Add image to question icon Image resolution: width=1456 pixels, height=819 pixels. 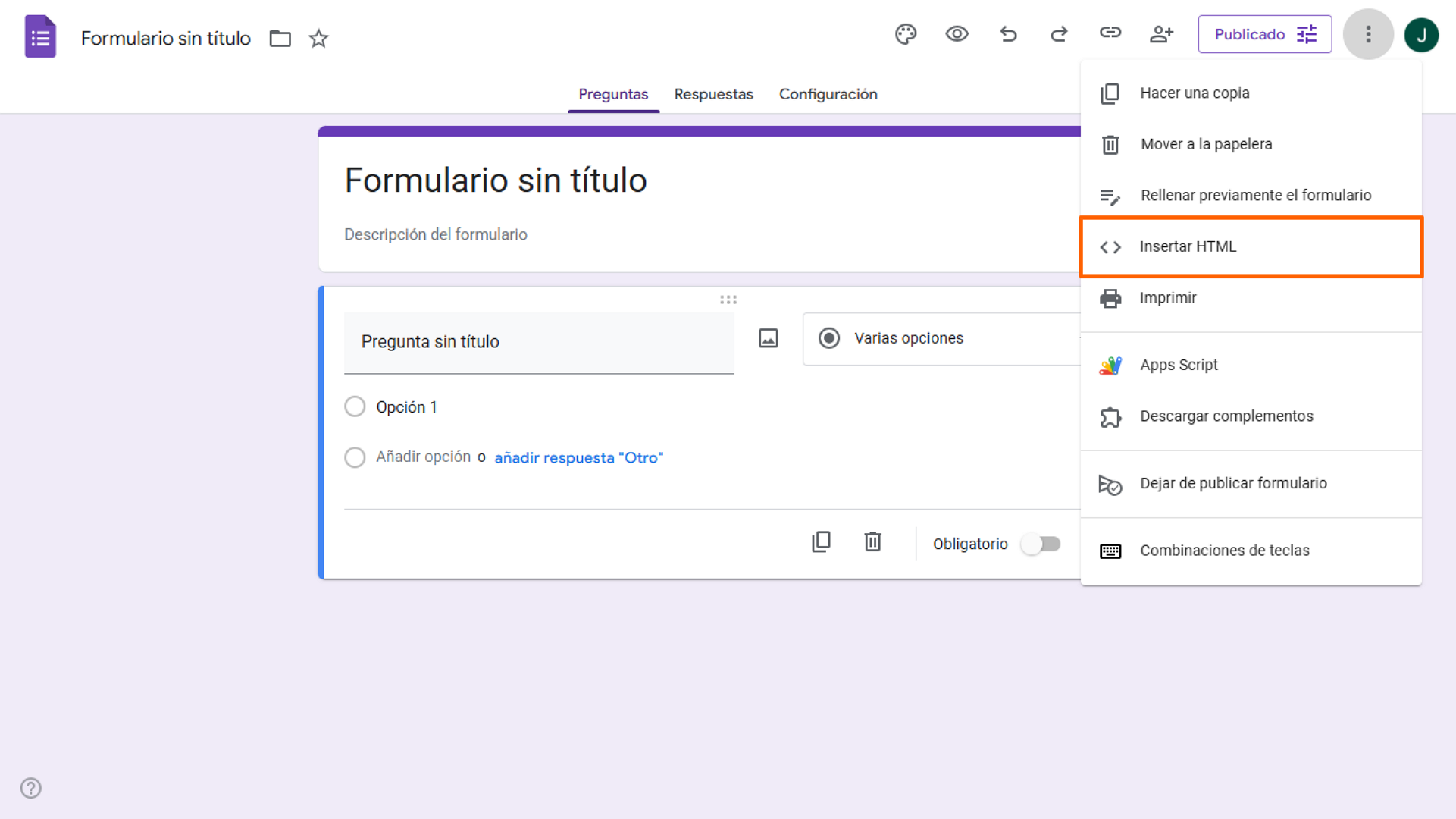click(769, 338)
